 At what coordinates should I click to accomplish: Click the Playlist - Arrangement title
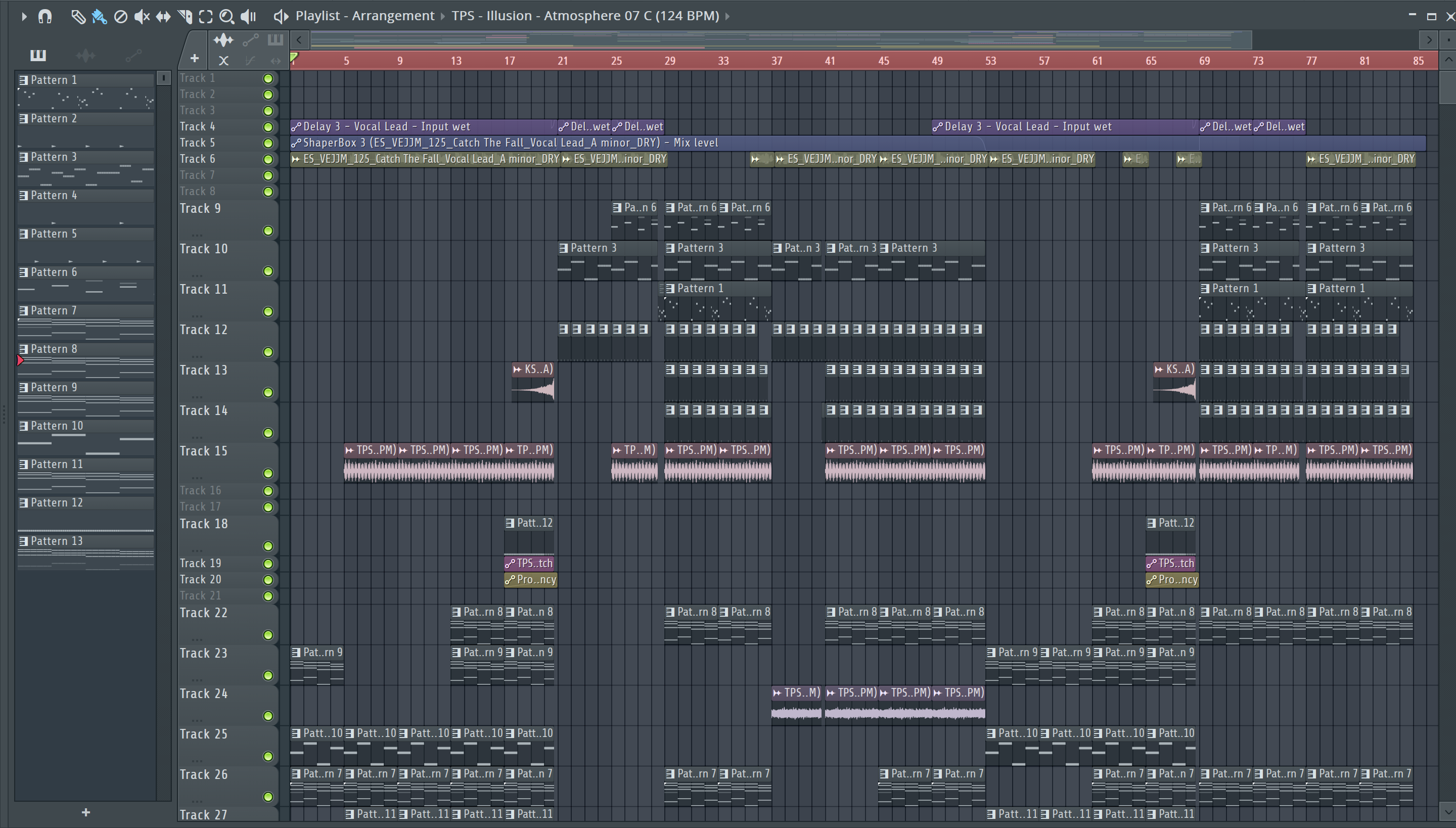tap(365, 16)
